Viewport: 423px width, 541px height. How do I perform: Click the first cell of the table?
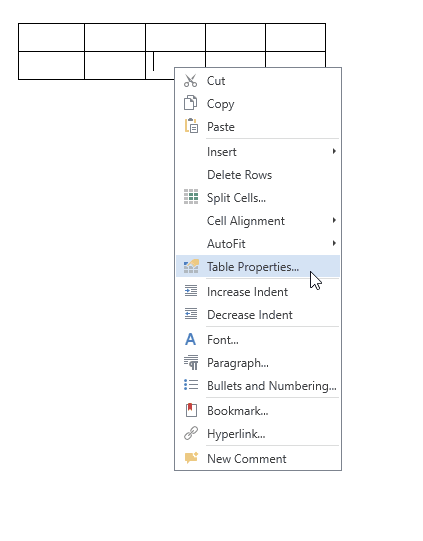click(x=51, y=38)
